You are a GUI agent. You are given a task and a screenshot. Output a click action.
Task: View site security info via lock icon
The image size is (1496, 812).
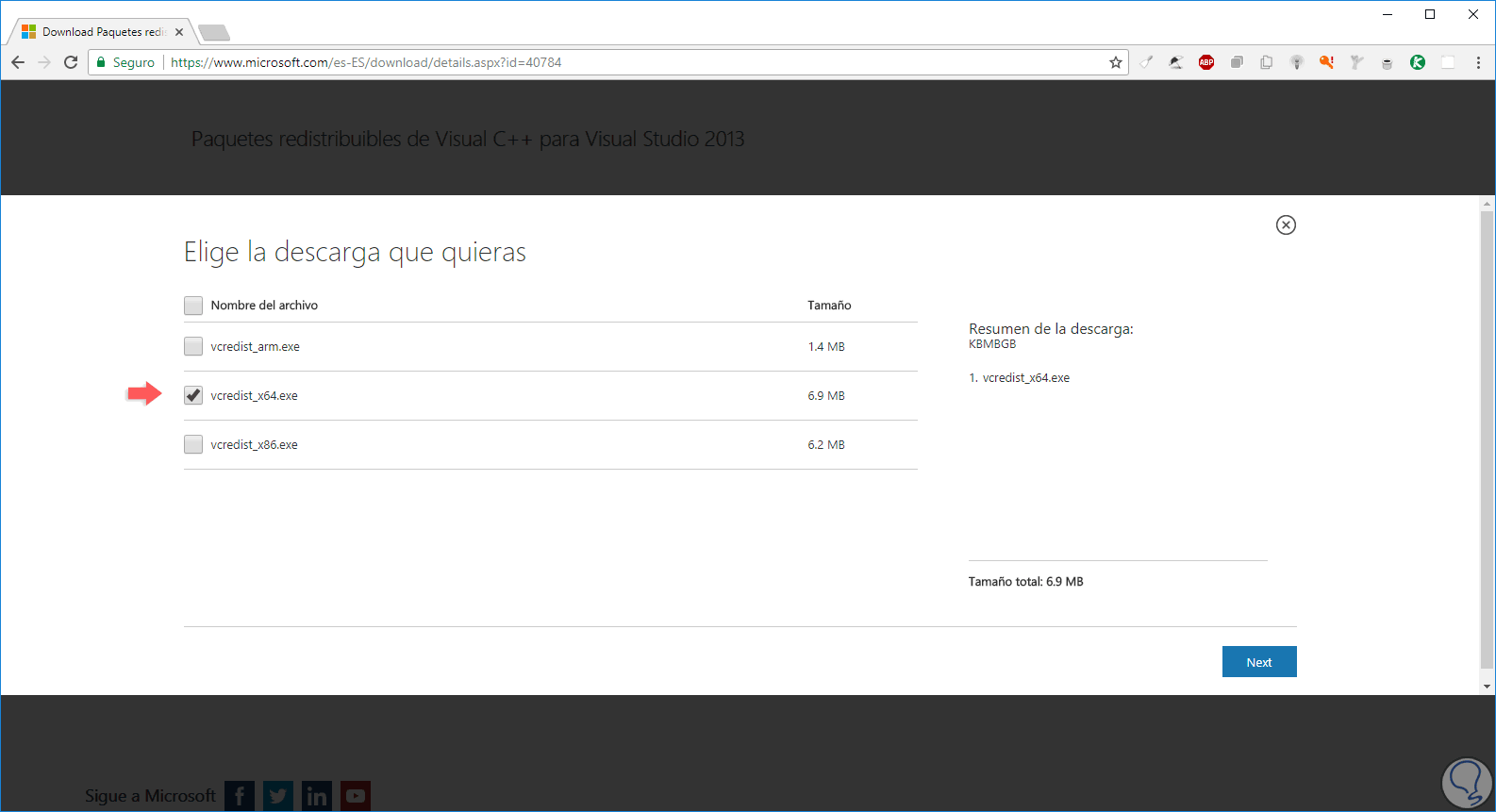101,62
